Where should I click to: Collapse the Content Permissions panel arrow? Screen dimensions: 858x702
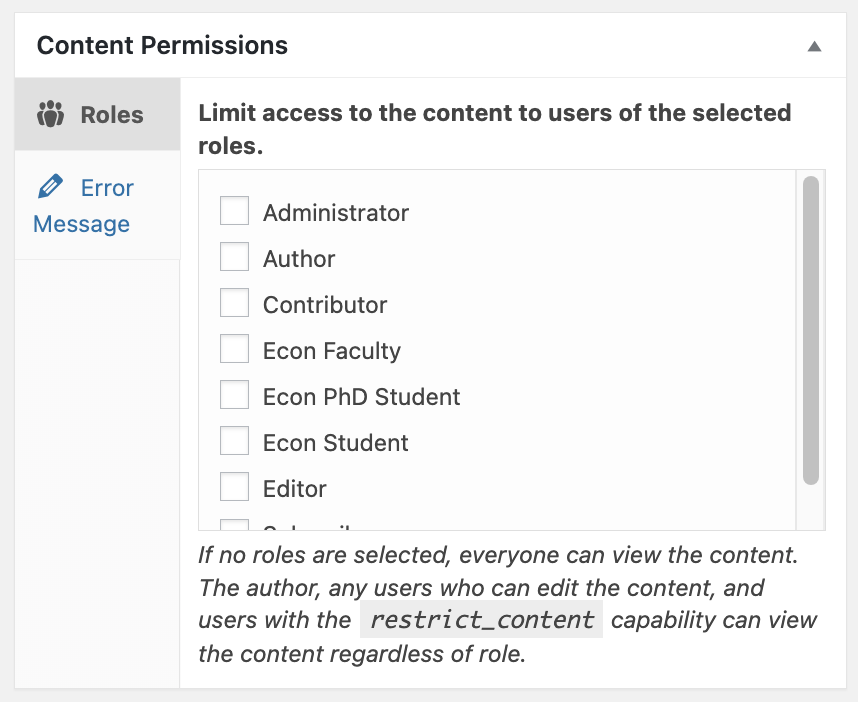[815, 46]
